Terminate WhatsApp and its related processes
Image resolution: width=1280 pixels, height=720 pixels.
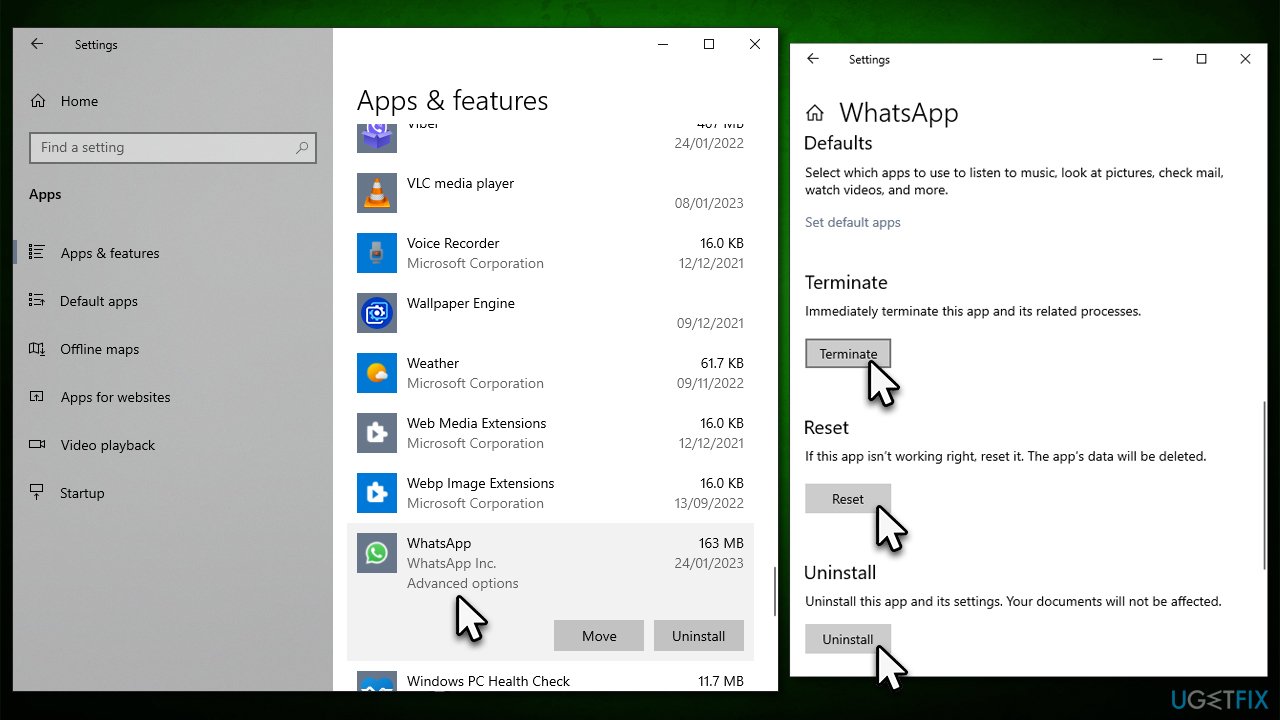click(x=847, y=353)
